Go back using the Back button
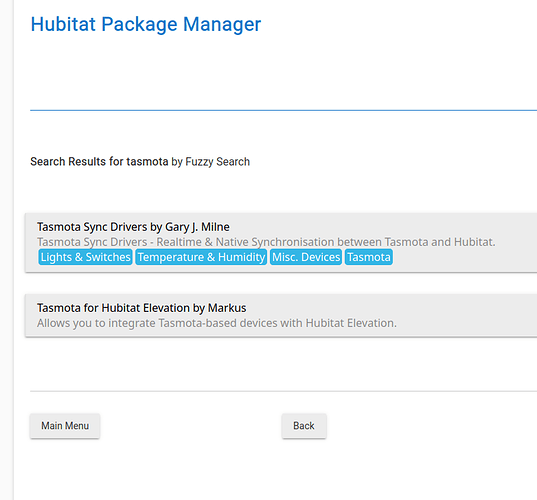This screenshot has height=500, width=537. [x=304, y=426]
